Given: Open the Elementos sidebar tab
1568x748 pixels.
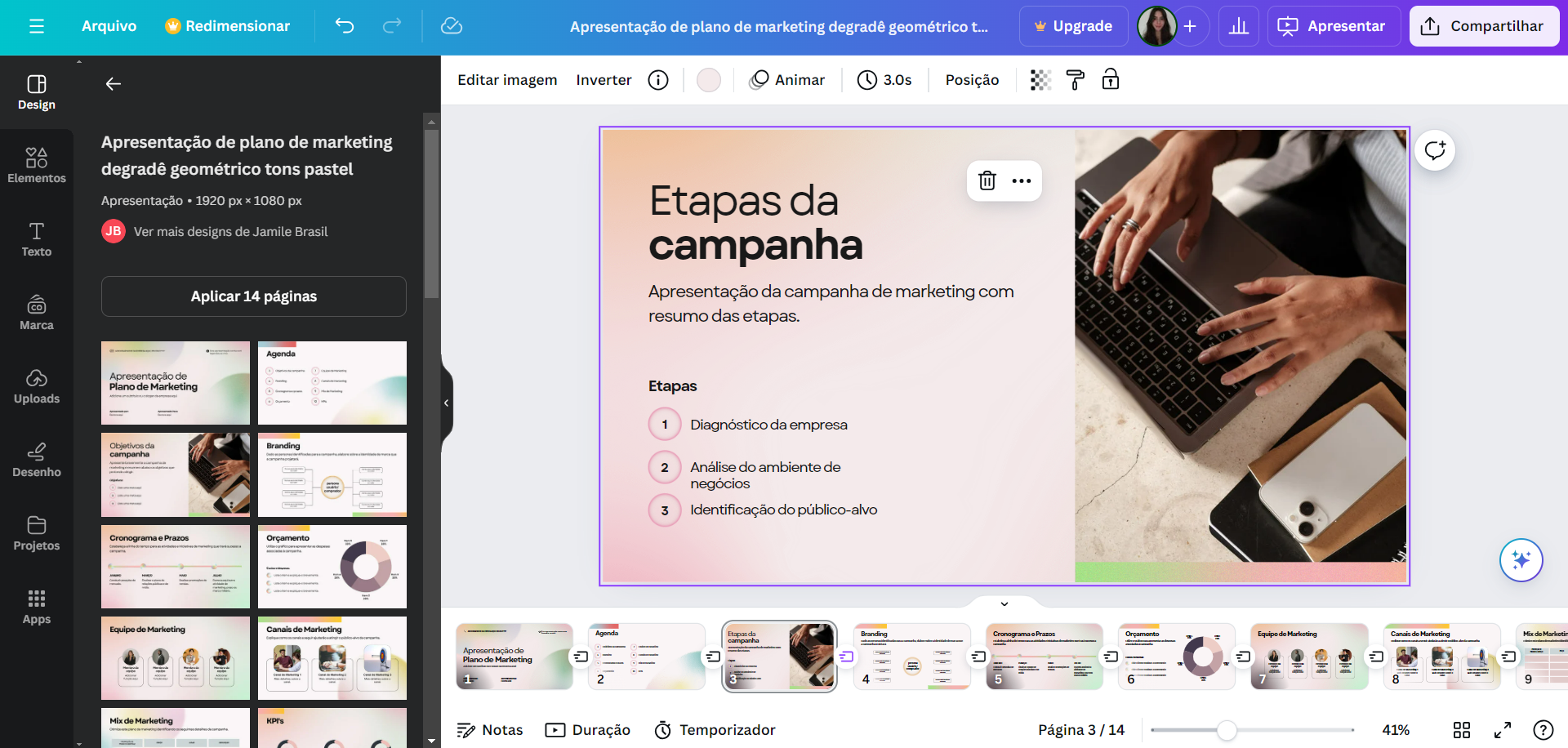Looking at the screenshot, I should pyautogui.click(x=37, y=166).
